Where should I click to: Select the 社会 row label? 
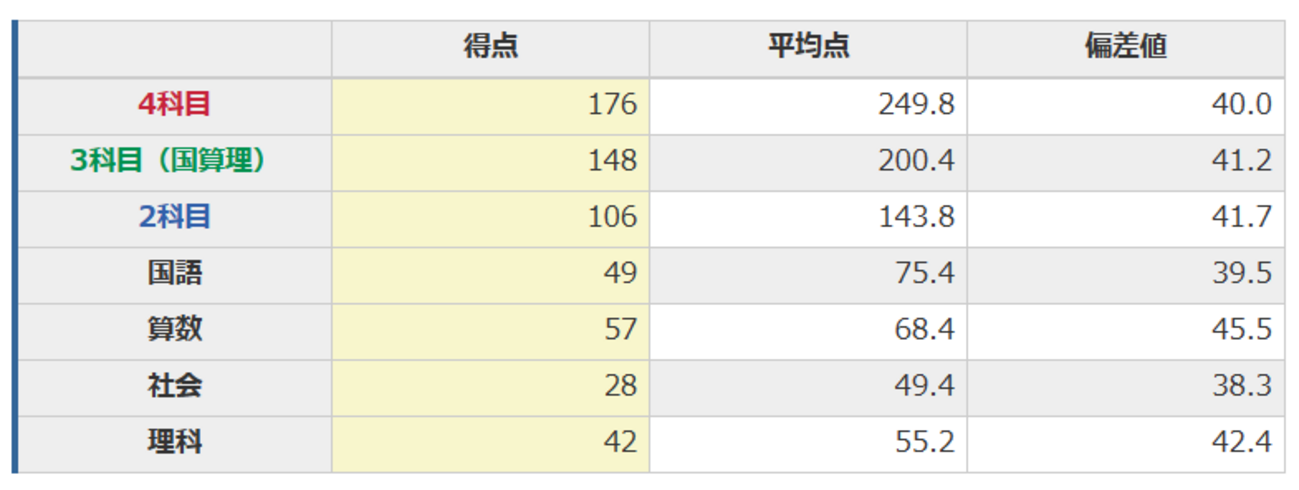click(175, 385)
